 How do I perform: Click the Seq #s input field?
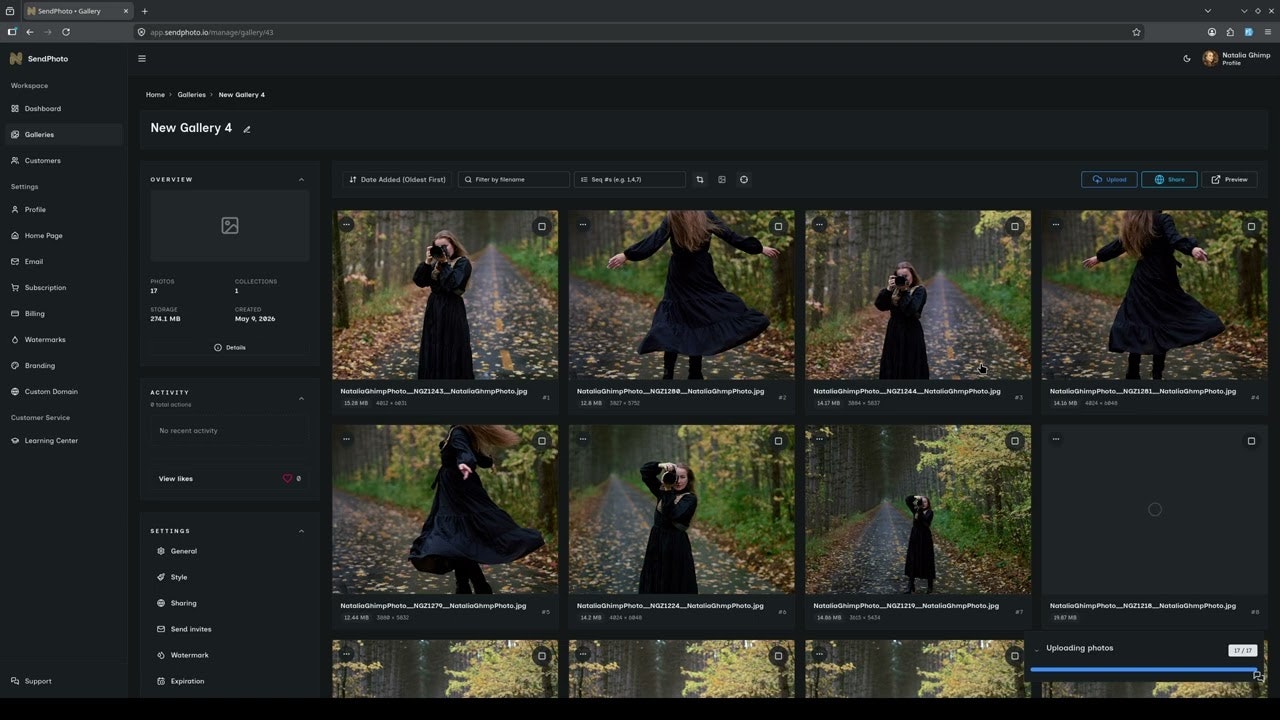(630, 180)
